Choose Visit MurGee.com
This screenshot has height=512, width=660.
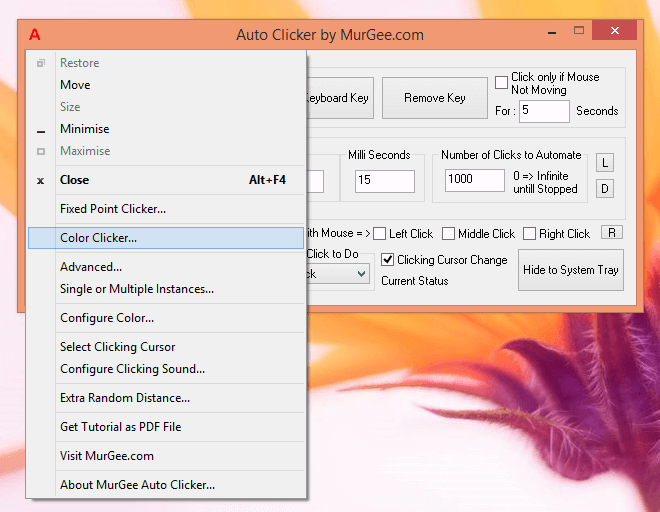click(x=166, y=456)
